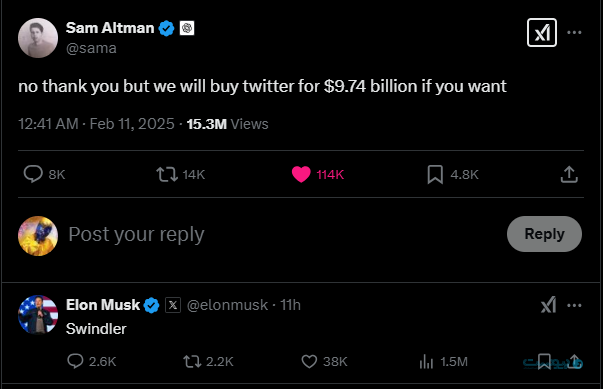Repost Sam Altman's tweet with 14K reposts
This screenshot has width=603, height=389.
[167, 174]
